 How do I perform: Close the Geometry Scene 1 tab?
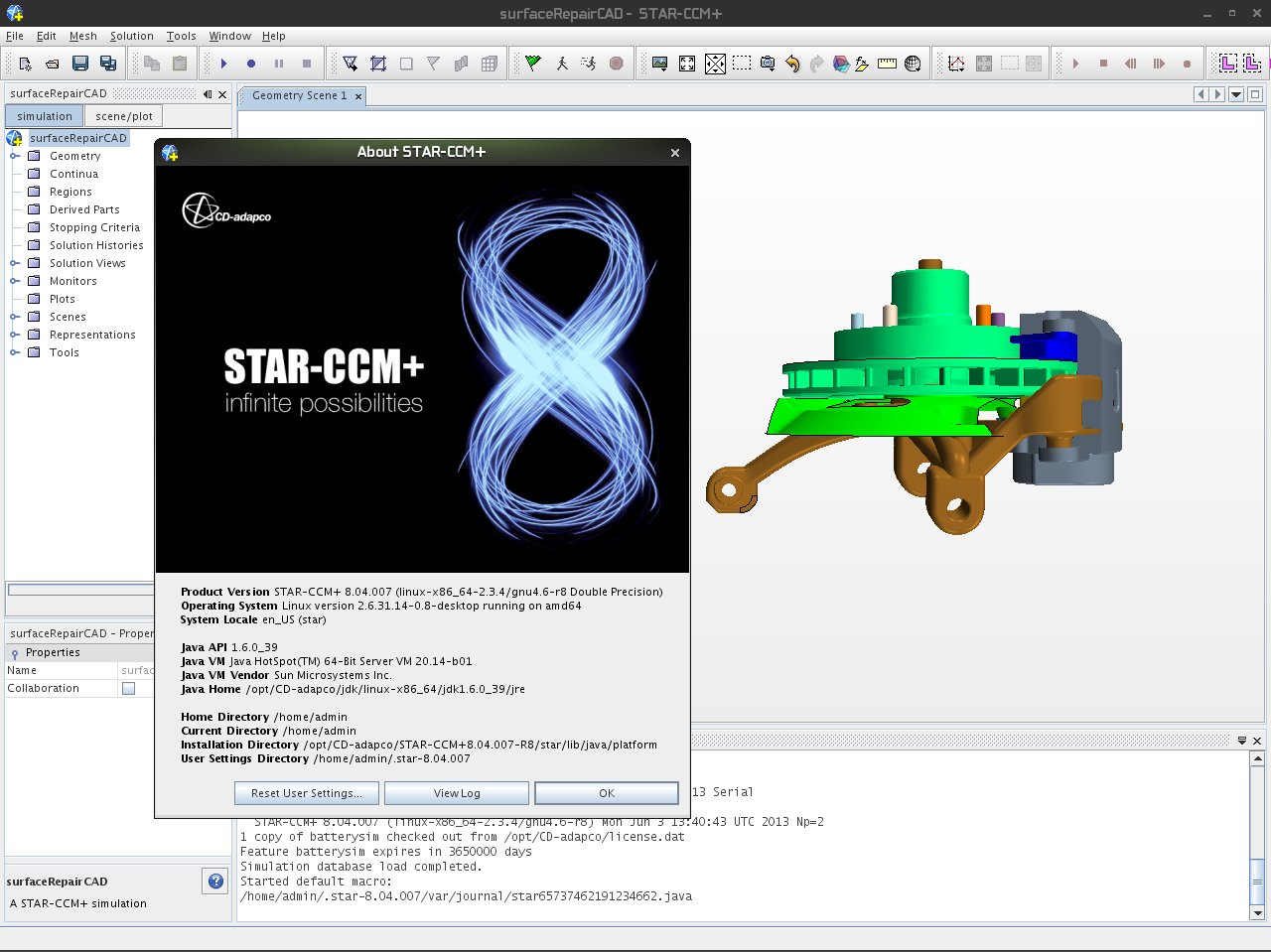[x=358, y=96]
